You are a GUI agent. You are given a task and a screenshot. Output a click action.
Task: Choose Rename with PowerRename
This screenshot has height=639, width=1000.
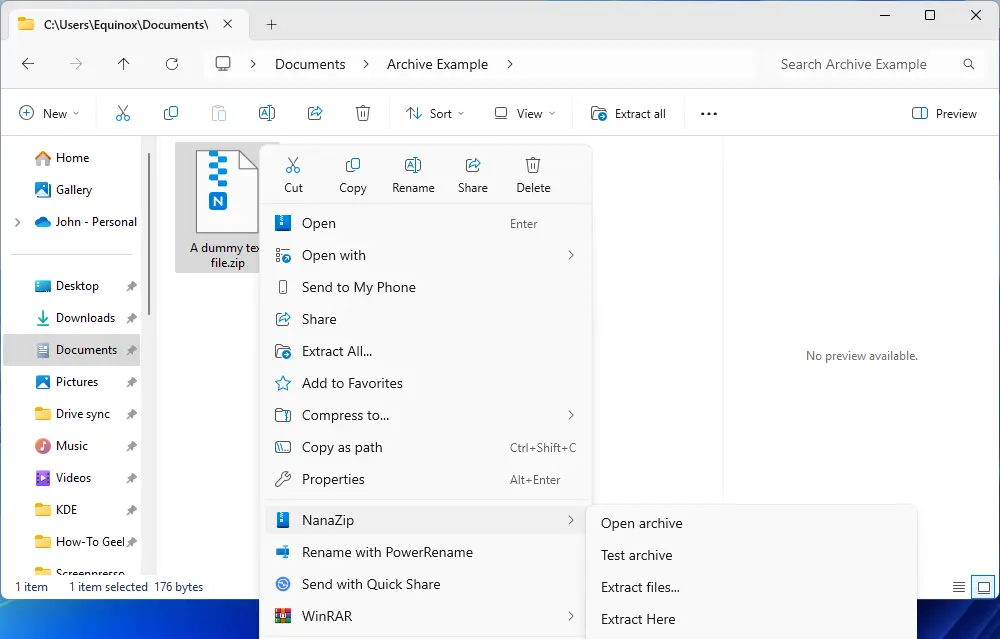click(x=425, y=552)
